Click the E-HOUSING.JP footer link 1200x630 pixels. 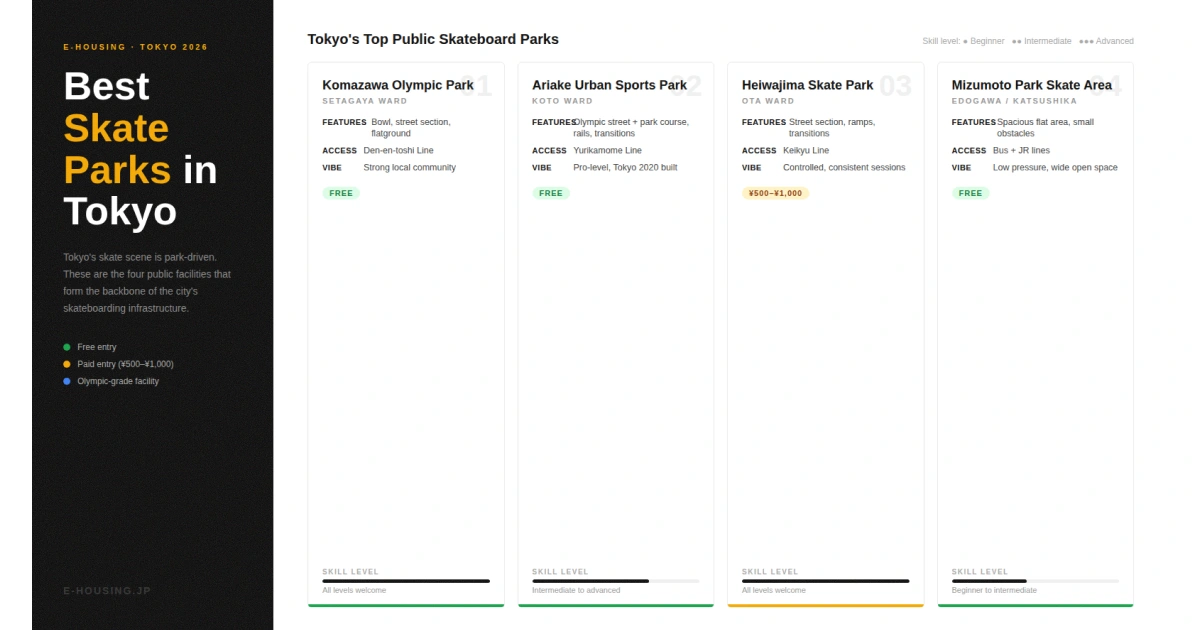click(107, 591)
